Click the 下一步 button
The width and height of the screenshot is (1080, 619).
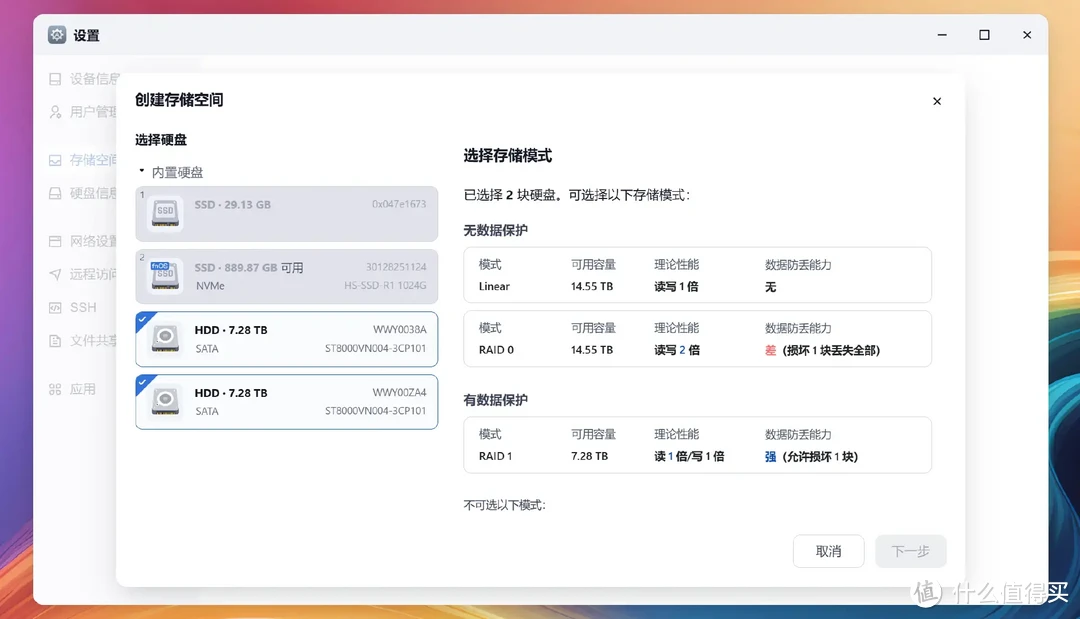click(910, 551)
